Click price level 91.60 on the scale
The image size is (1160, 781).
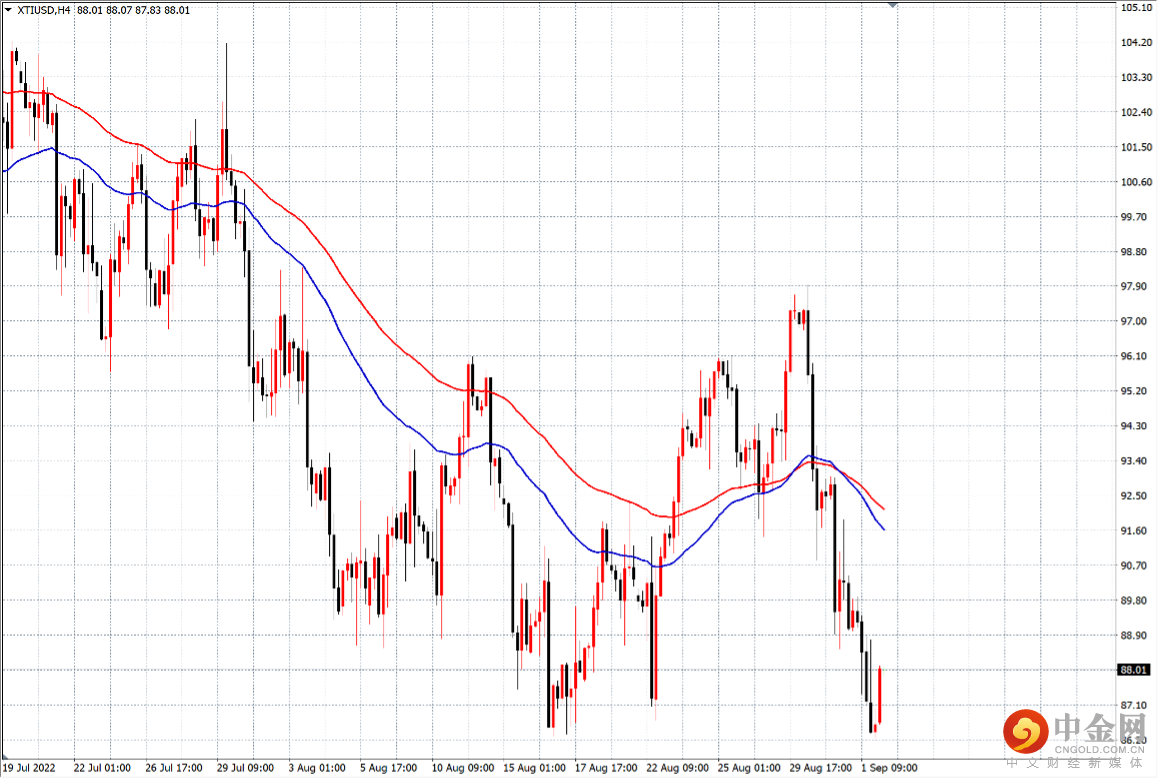click(x=1136, y=530)
